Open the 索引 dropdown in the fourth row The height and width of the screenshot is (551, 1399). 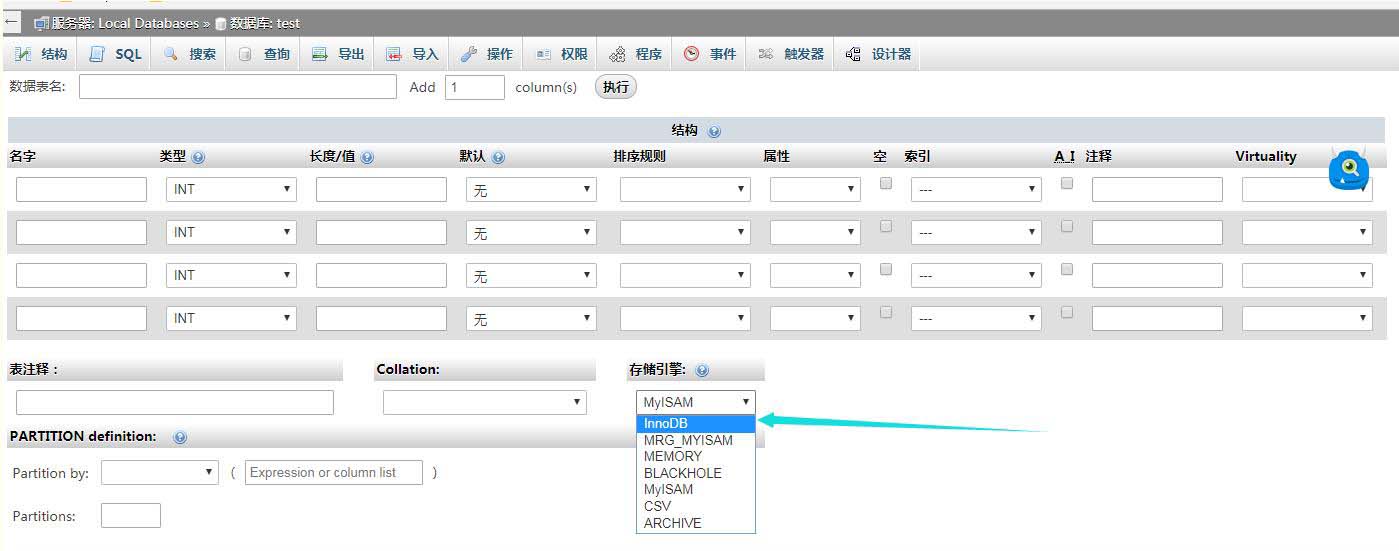tap(976, 319)
